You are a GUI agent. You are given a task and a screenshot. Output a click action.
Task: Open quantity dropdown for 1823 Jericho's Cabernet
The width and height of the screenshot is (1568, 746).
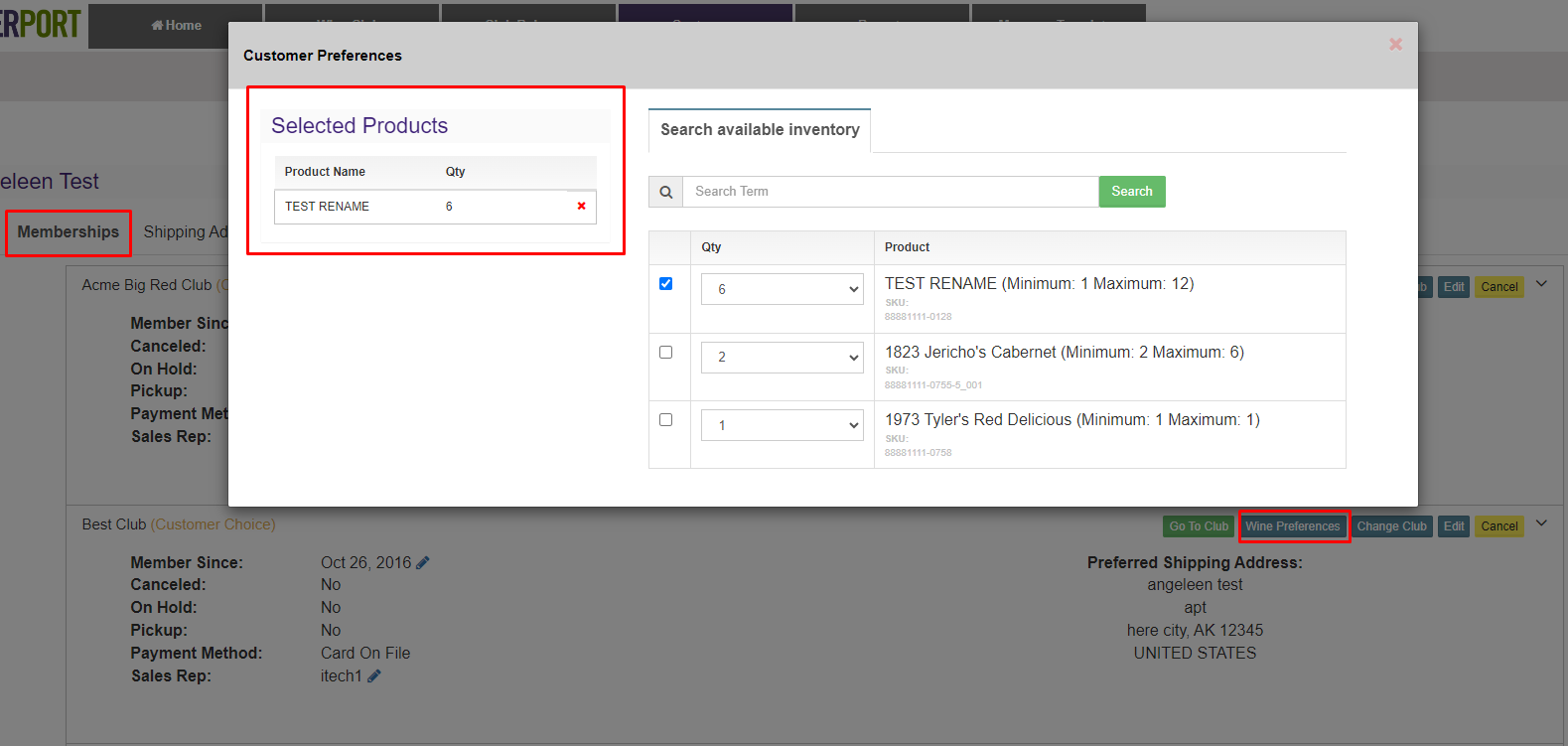coord(783,357)
